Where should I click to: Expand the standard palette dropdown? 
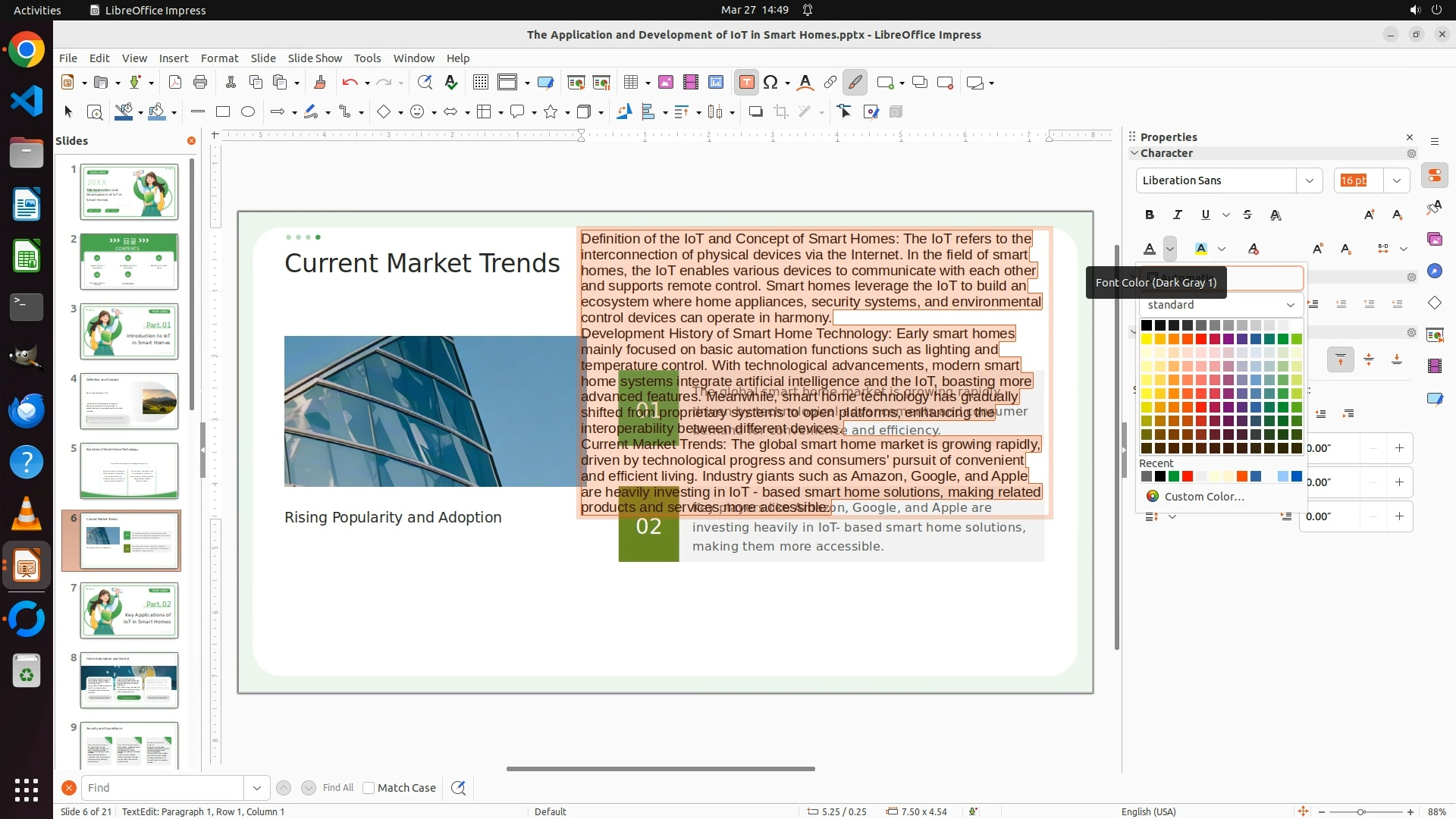point(1290,305)
